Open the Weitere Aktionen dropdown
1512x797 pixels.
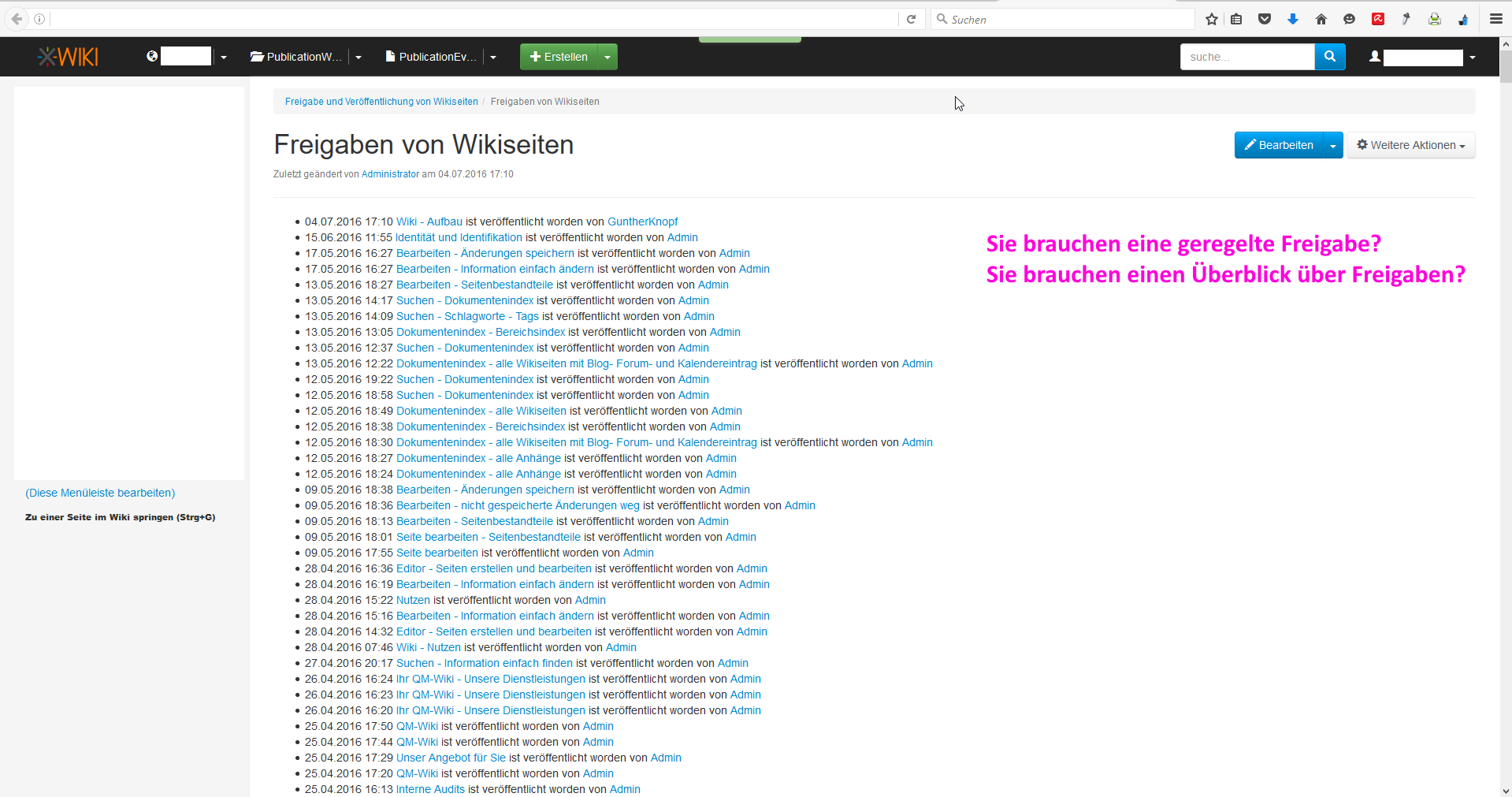(x=1410, y=146)
